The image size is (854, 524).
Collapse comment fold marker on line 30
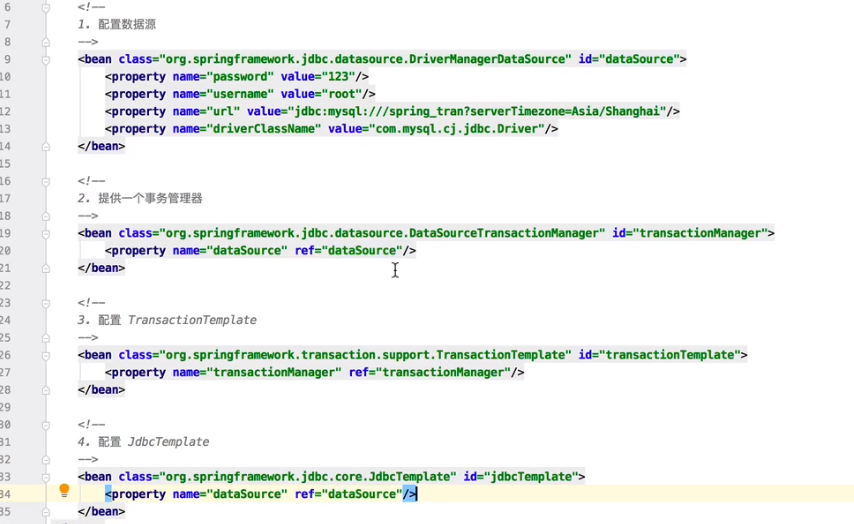46,425
